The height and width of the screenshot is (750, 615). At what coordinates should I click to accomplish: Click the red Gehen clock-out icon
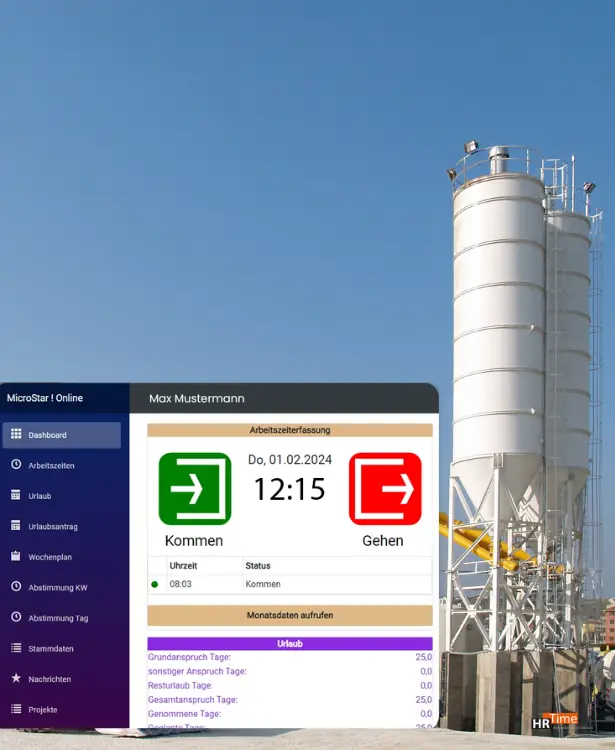click(x=385, y=489)
